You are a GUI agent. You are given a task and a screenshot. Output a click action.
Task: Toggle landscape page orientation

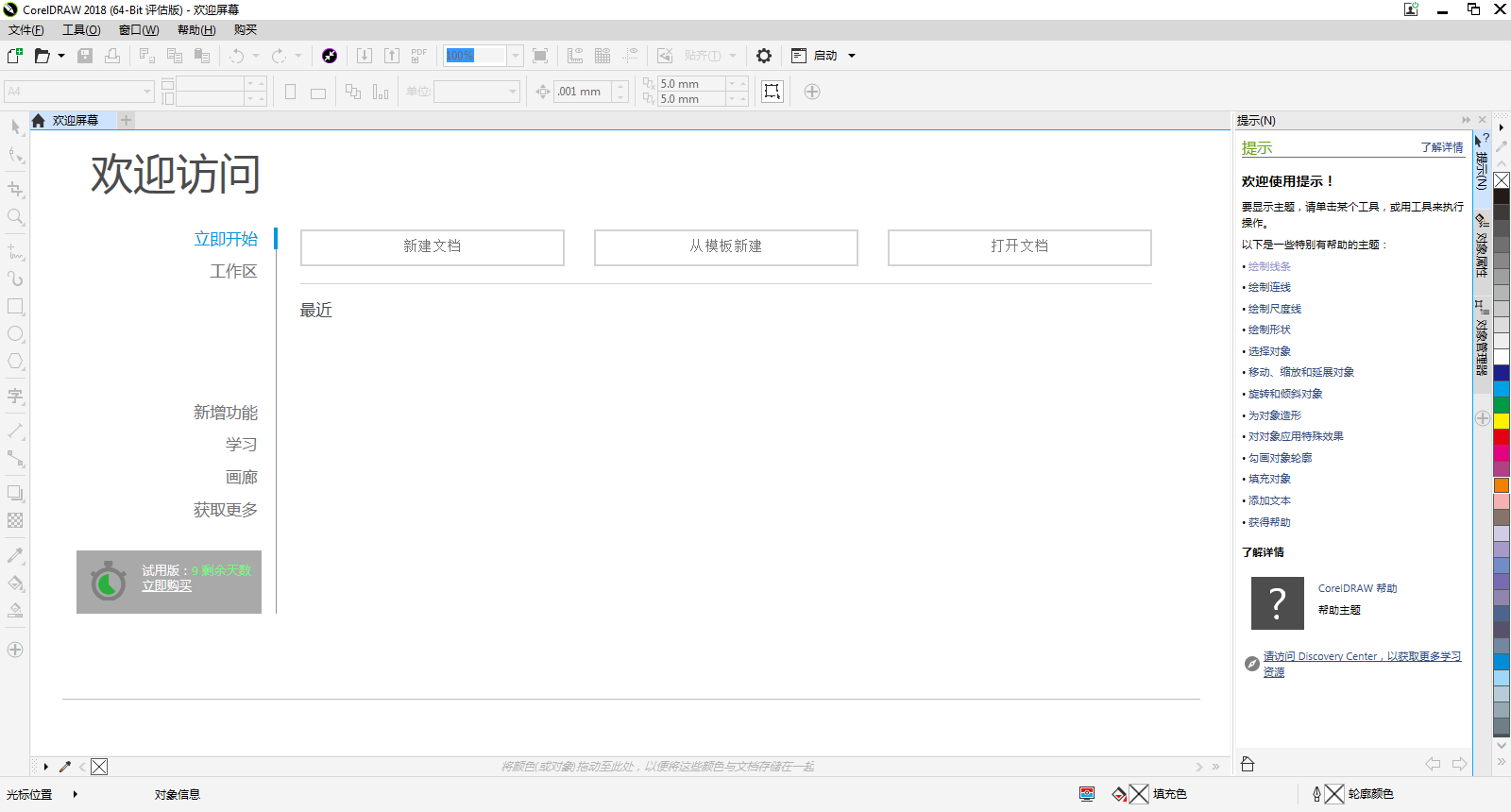(318, 92)
